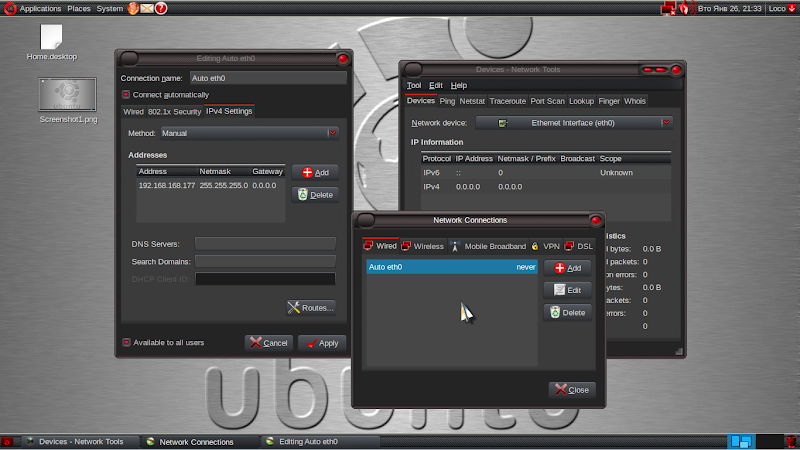Switch to the Finger tab

click(x=609, y=101)
